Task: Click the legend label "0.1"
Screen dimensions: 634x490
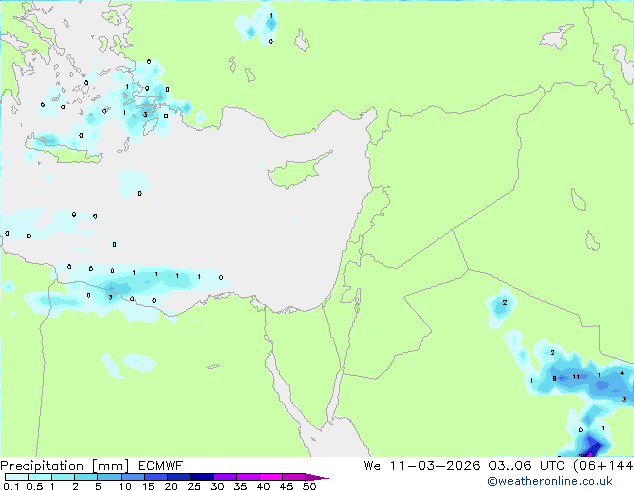Action: (11, 486)
